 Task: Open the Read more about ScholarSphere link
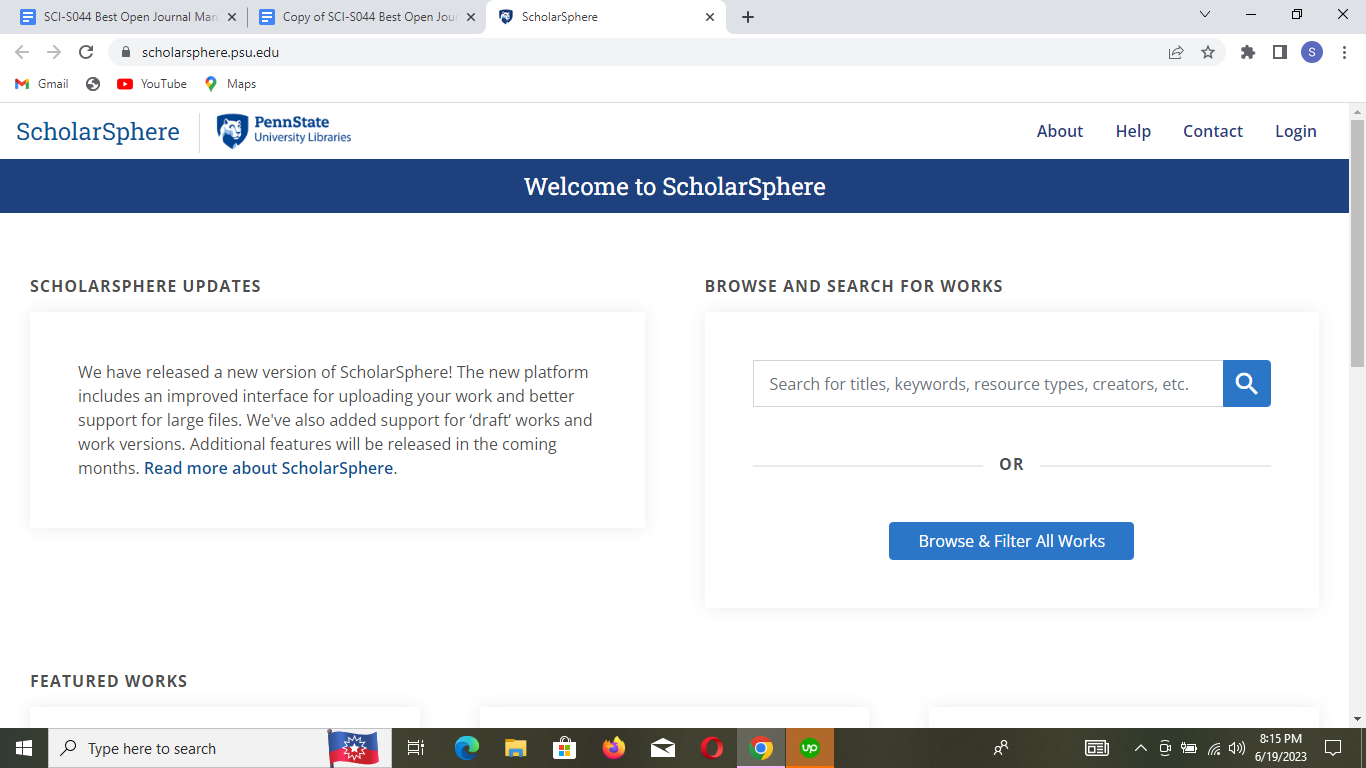[268, 467]
